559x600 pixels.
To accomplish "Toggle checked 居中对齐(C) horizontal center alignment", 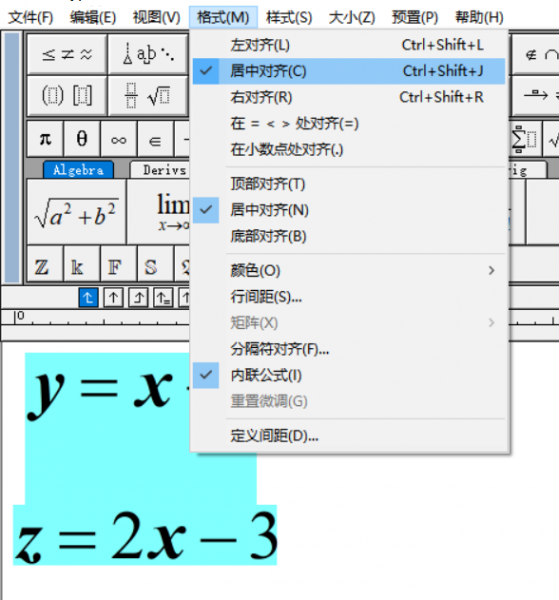I will pyautogui.click(x=349, y=71).
